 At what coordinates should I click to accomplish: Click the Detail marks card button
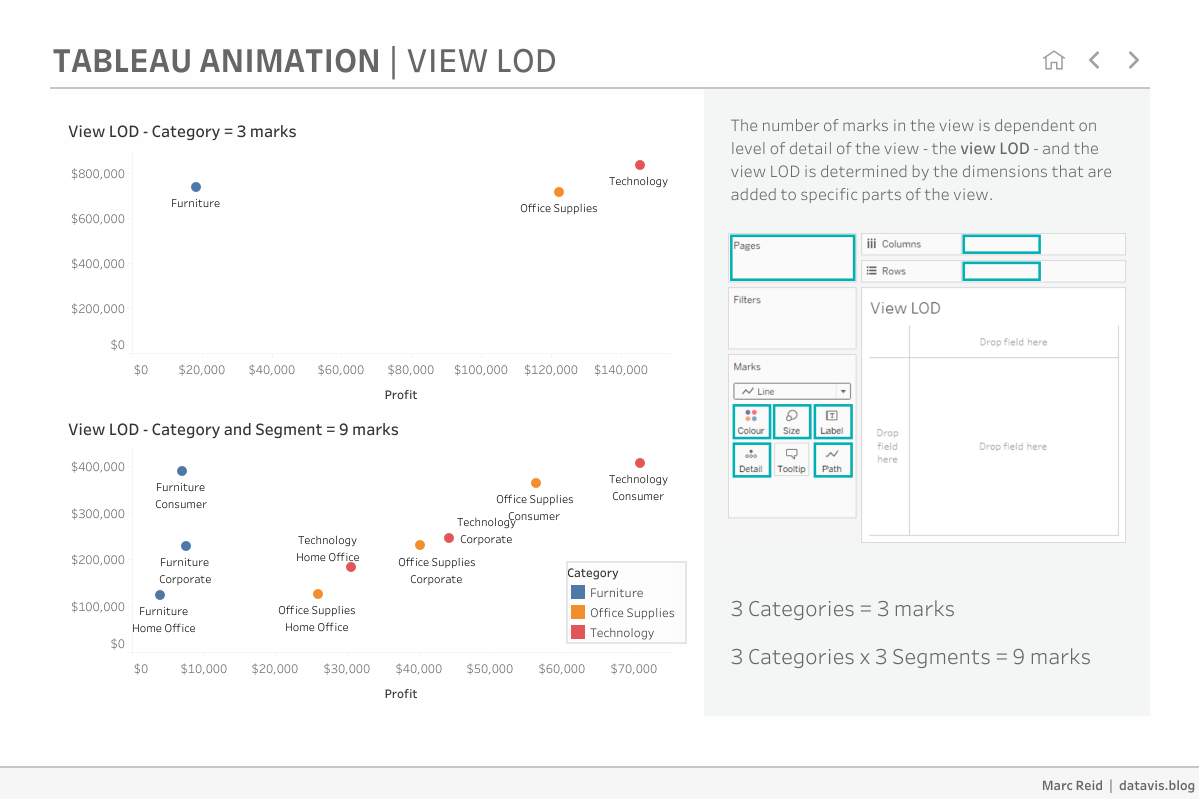pos(751,460)
